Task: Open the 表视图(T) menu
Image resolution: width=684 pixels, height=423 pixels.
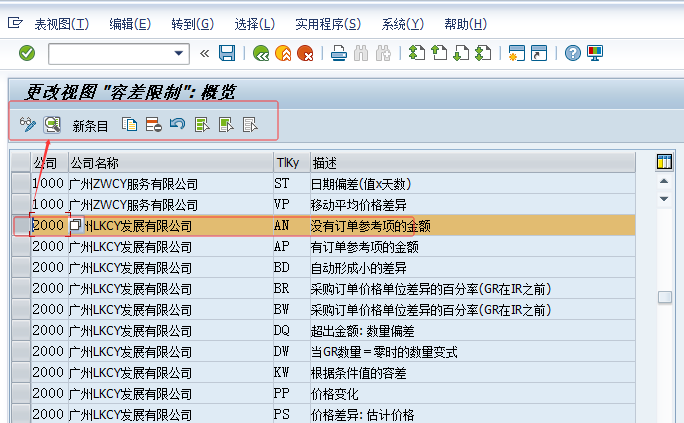Action: pyautogui.click(x=62, y=24)
